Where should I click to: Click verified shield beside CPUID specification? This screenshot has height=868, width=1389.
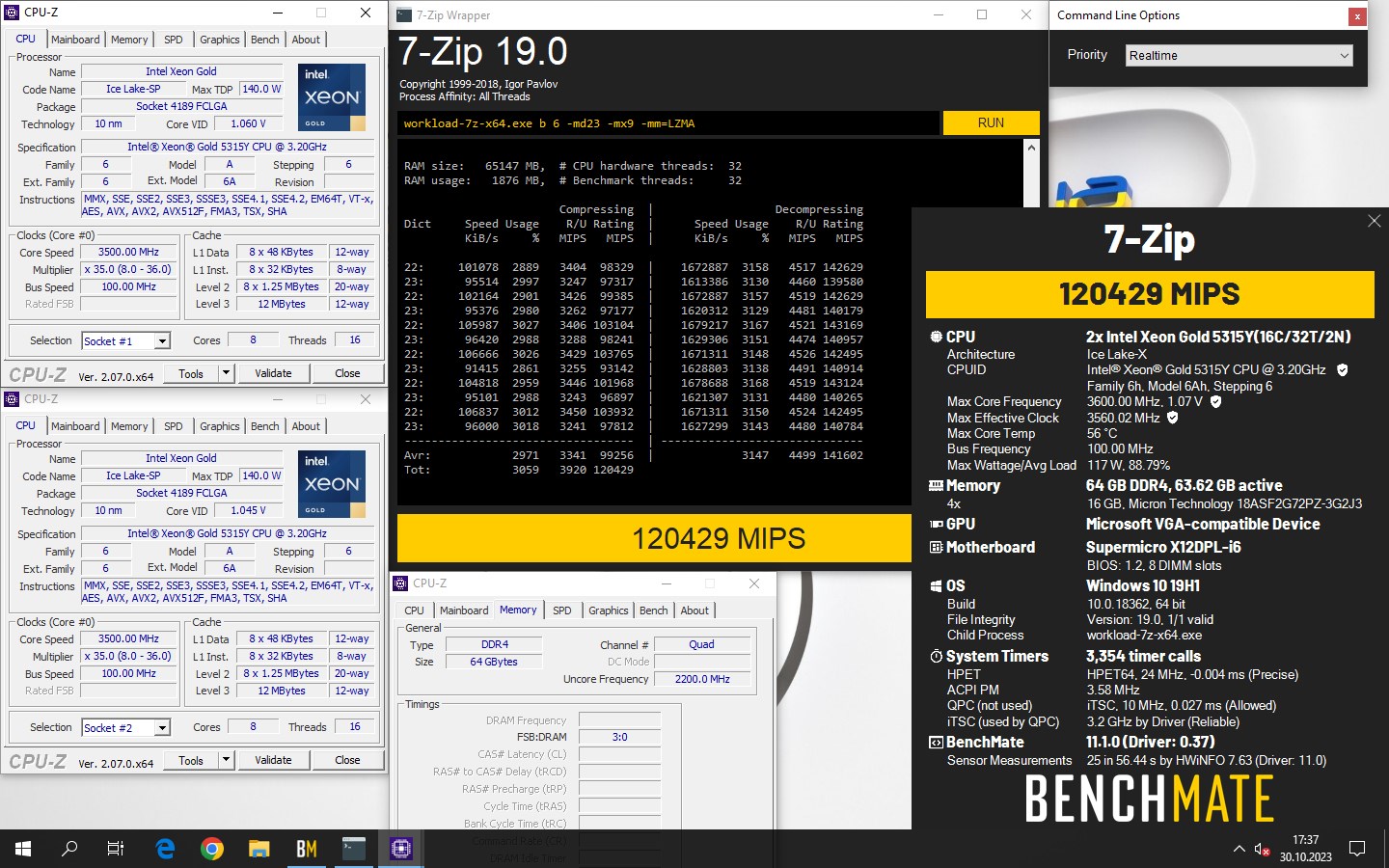click(x=1342, y=369)
